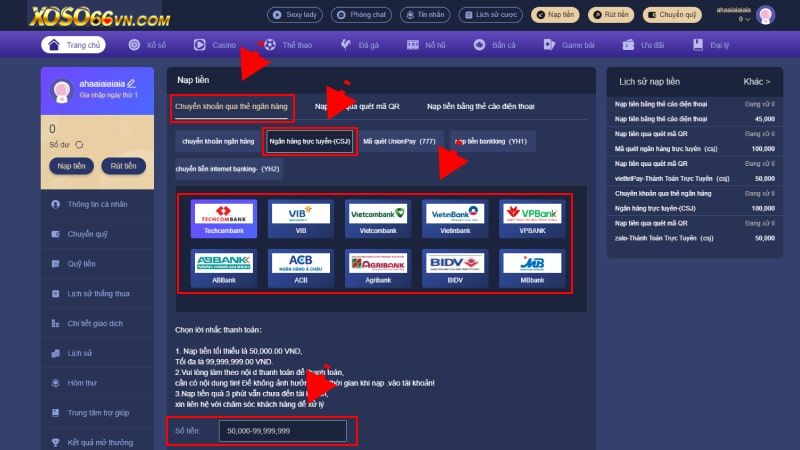
Task: Choose chuyển khoản ngân hàng option
Action: 218,141
